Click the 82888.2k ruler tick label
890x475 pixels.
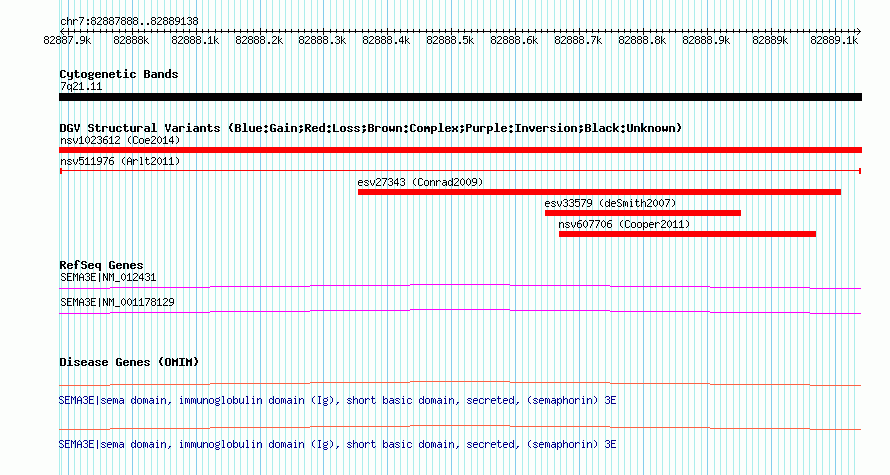click(x=259, y=40)
